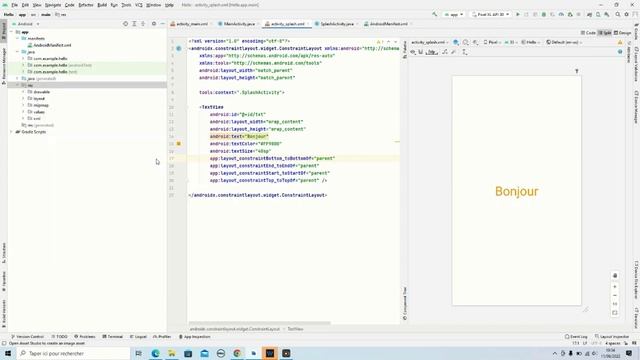This screenshot has height=360, width=640.
Task: Select the Bonjour text in preview
Action: click(x=516, y=191)
